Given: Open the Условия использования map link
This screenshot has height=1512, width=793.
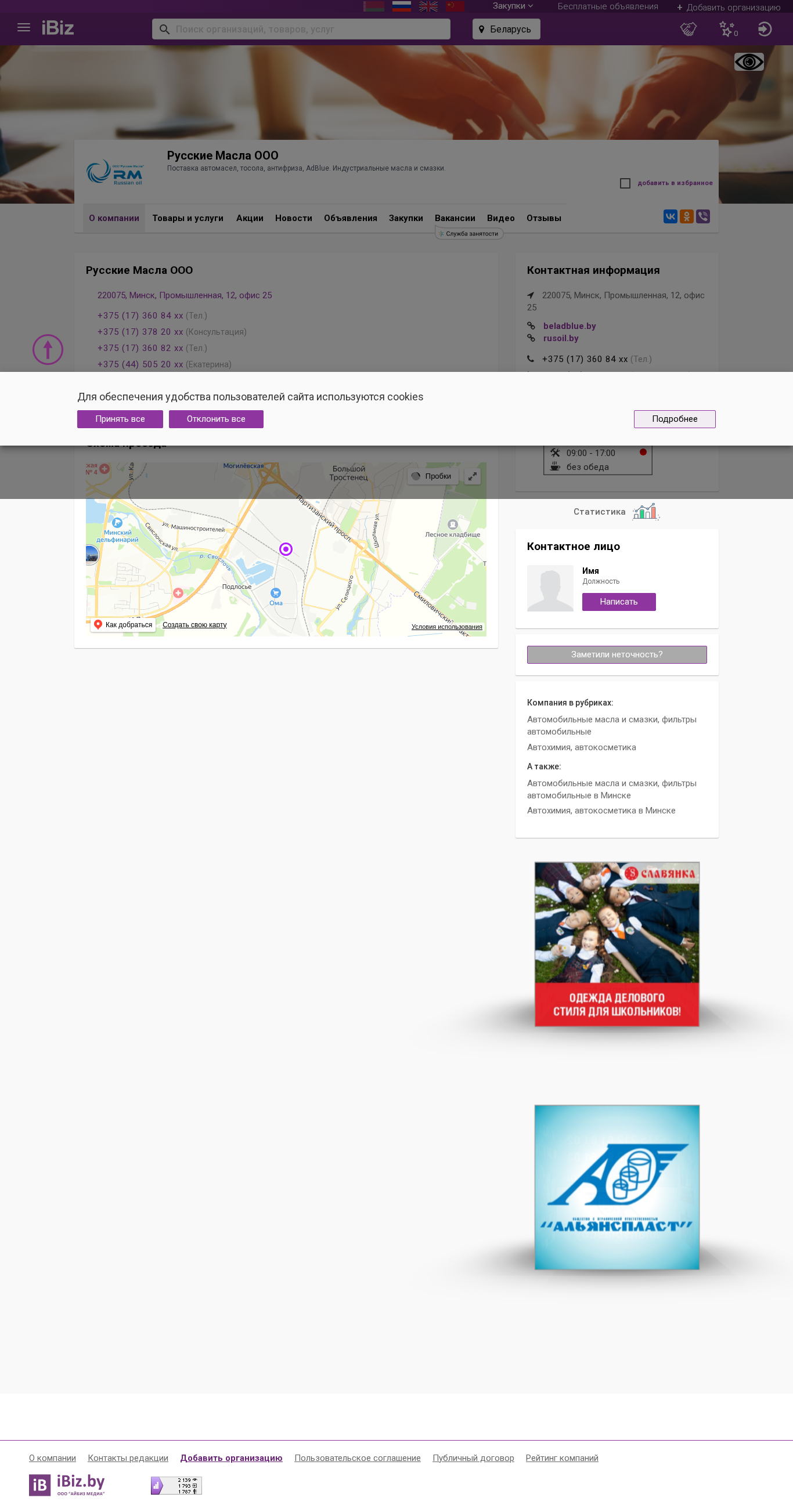Looking at the screenshot, I should point(446,627).
